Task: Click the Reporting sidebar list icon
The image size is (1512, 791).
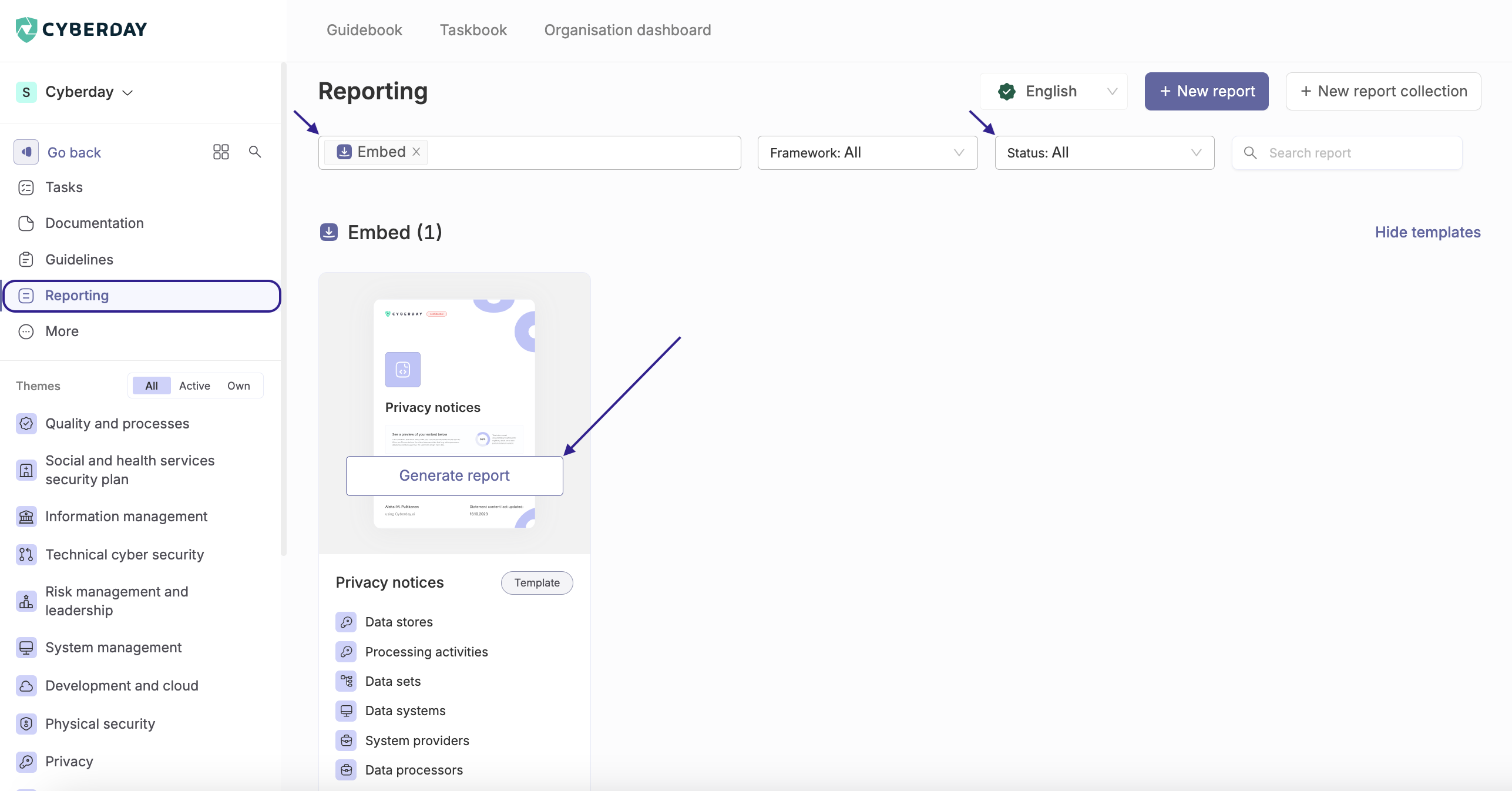Action: (x=26, y=296)
